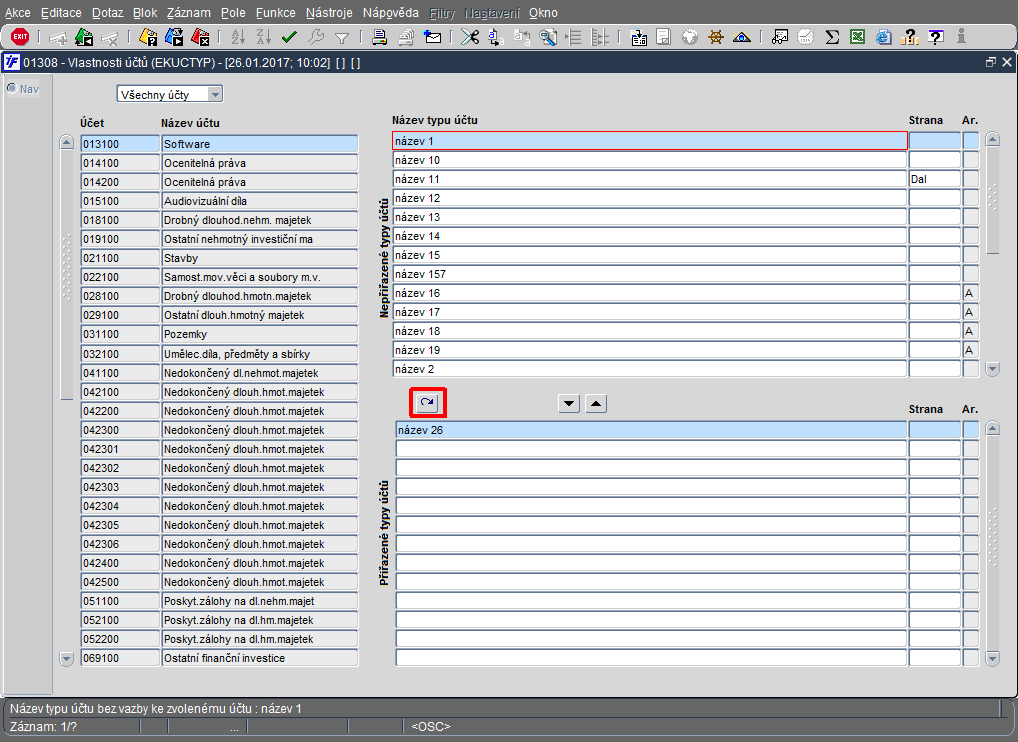
Task: Click up arrow of unassigned types scrollbar
Action: point(992,139)
